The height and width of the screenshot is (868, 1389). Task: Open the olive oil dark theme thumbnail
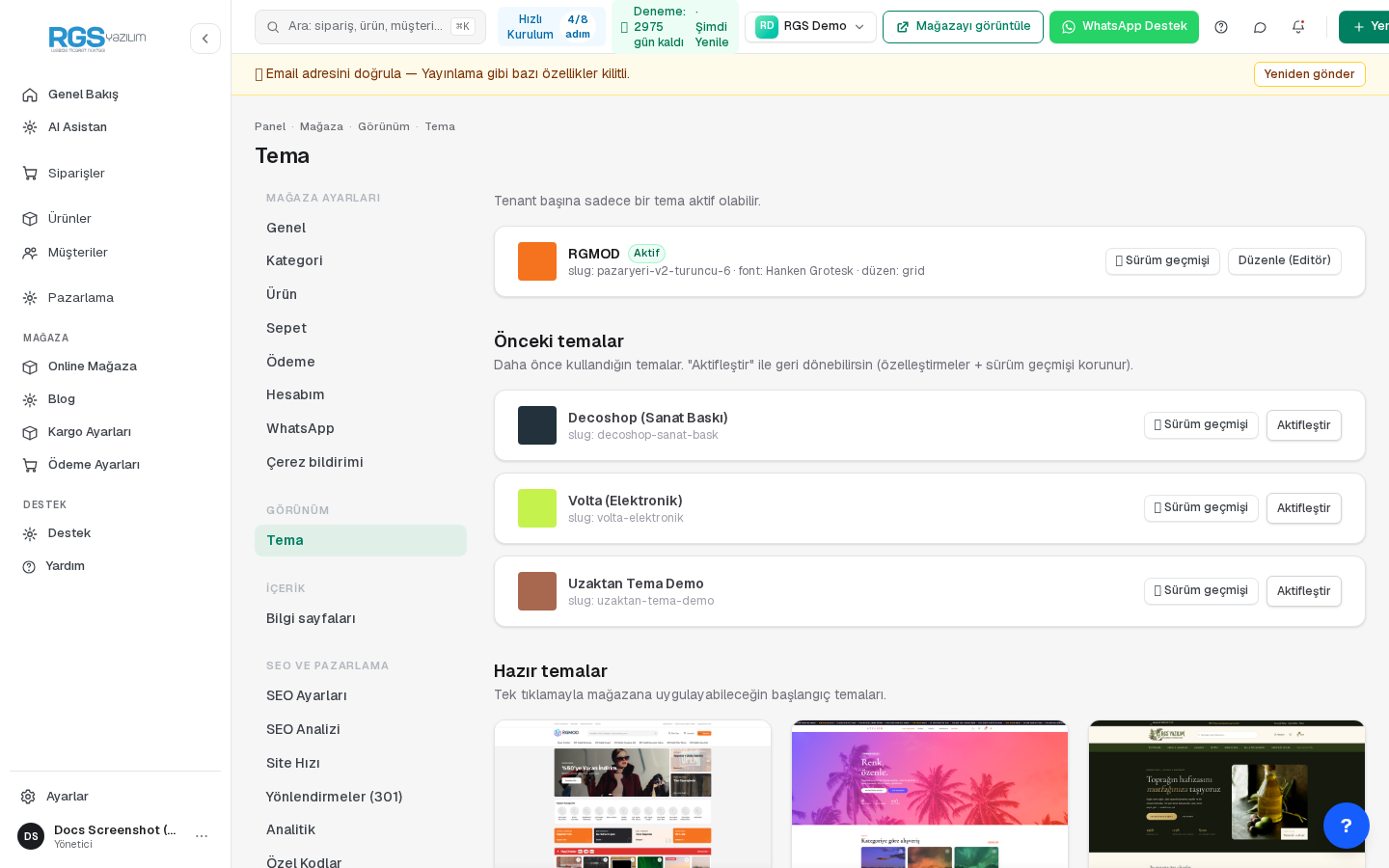(x=1227, y=794)
